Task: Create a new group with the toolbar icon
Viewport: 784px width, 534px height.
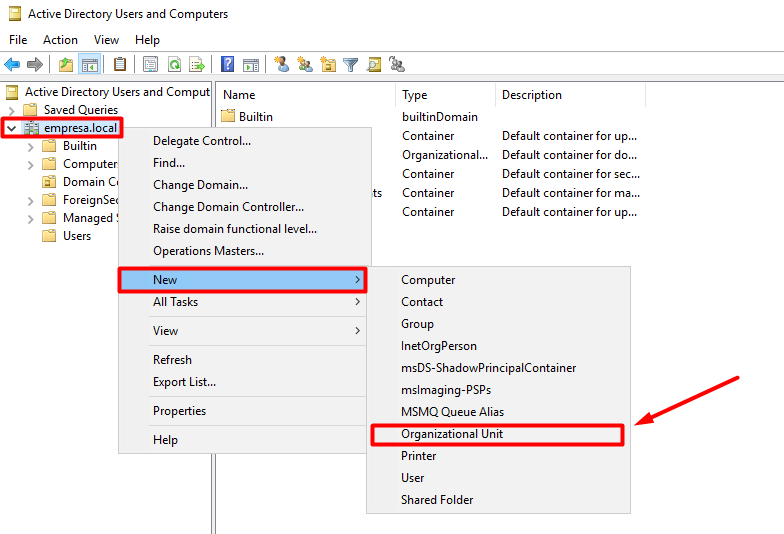Action: tap(305, 64)
